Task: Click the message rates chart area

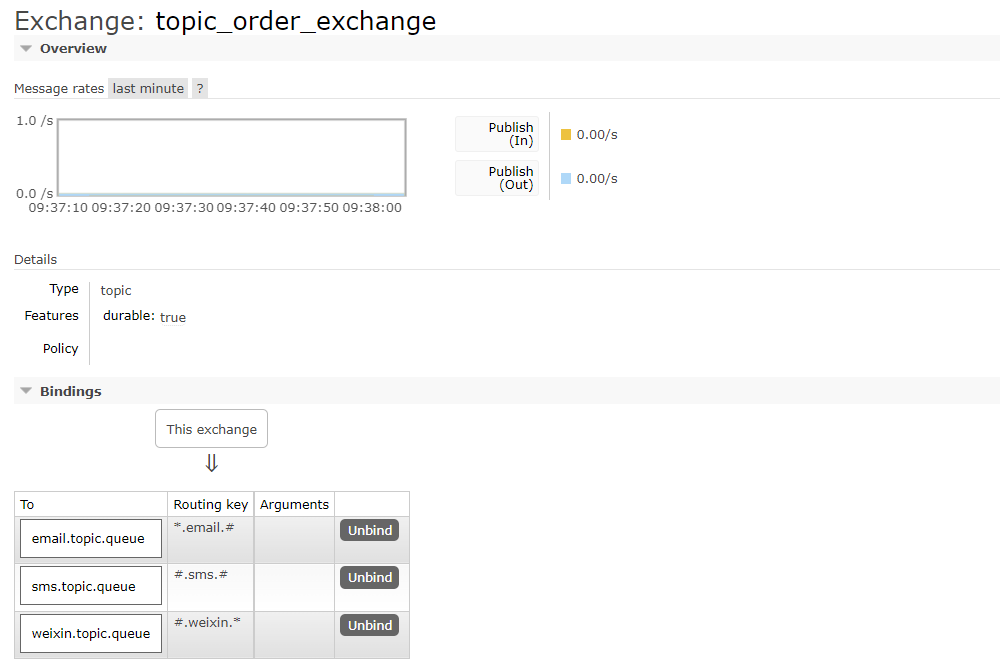Action: 231,157
